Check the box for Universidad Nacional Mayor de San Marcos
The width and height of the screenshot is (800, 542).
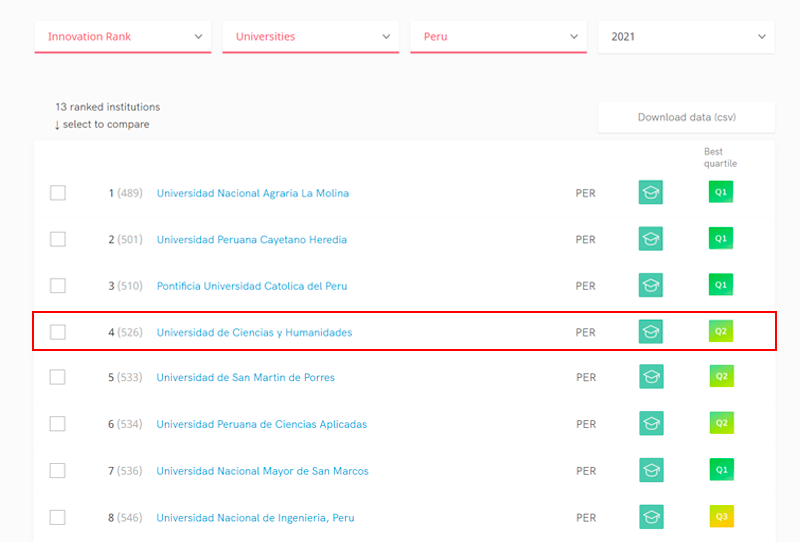[x=57, y=471]
